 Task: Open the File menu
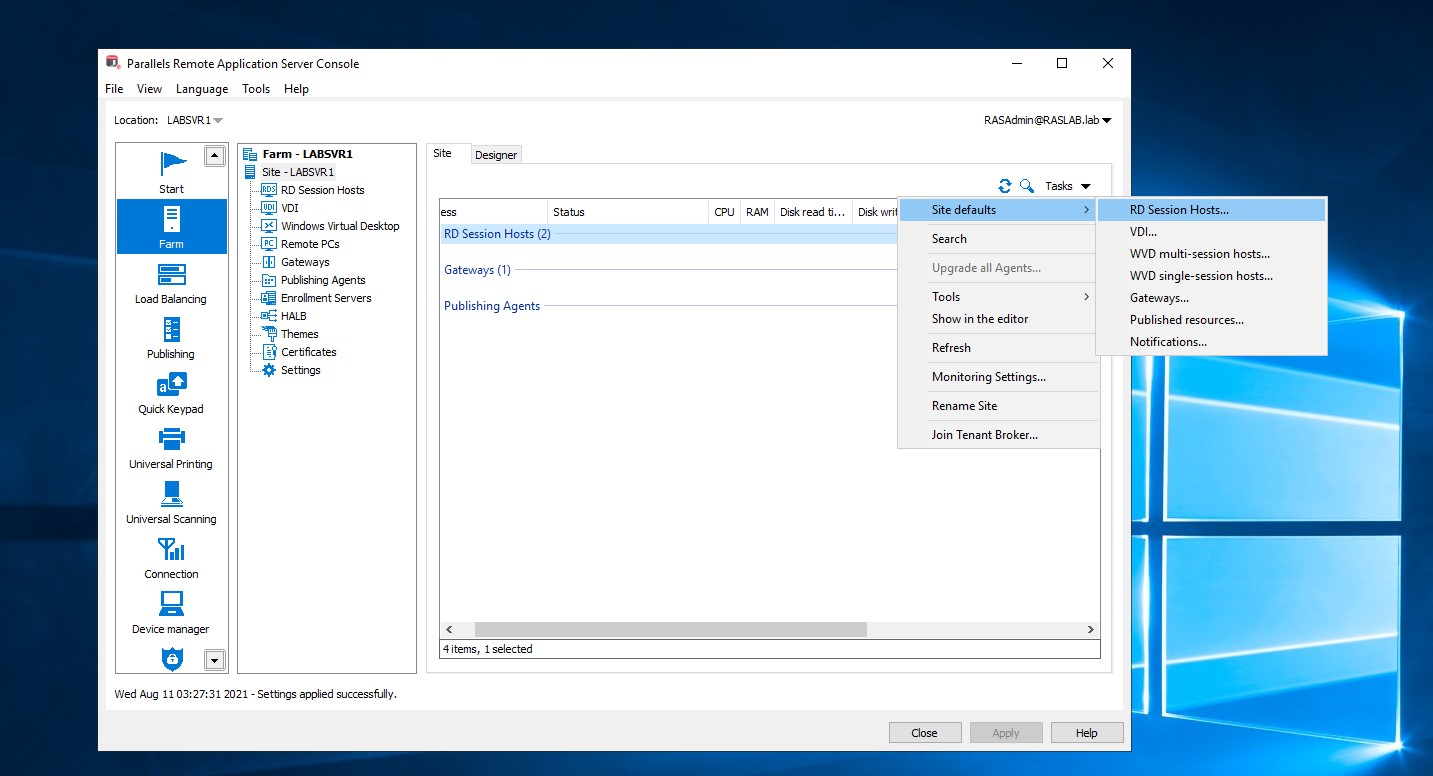(x=114, y=89)
